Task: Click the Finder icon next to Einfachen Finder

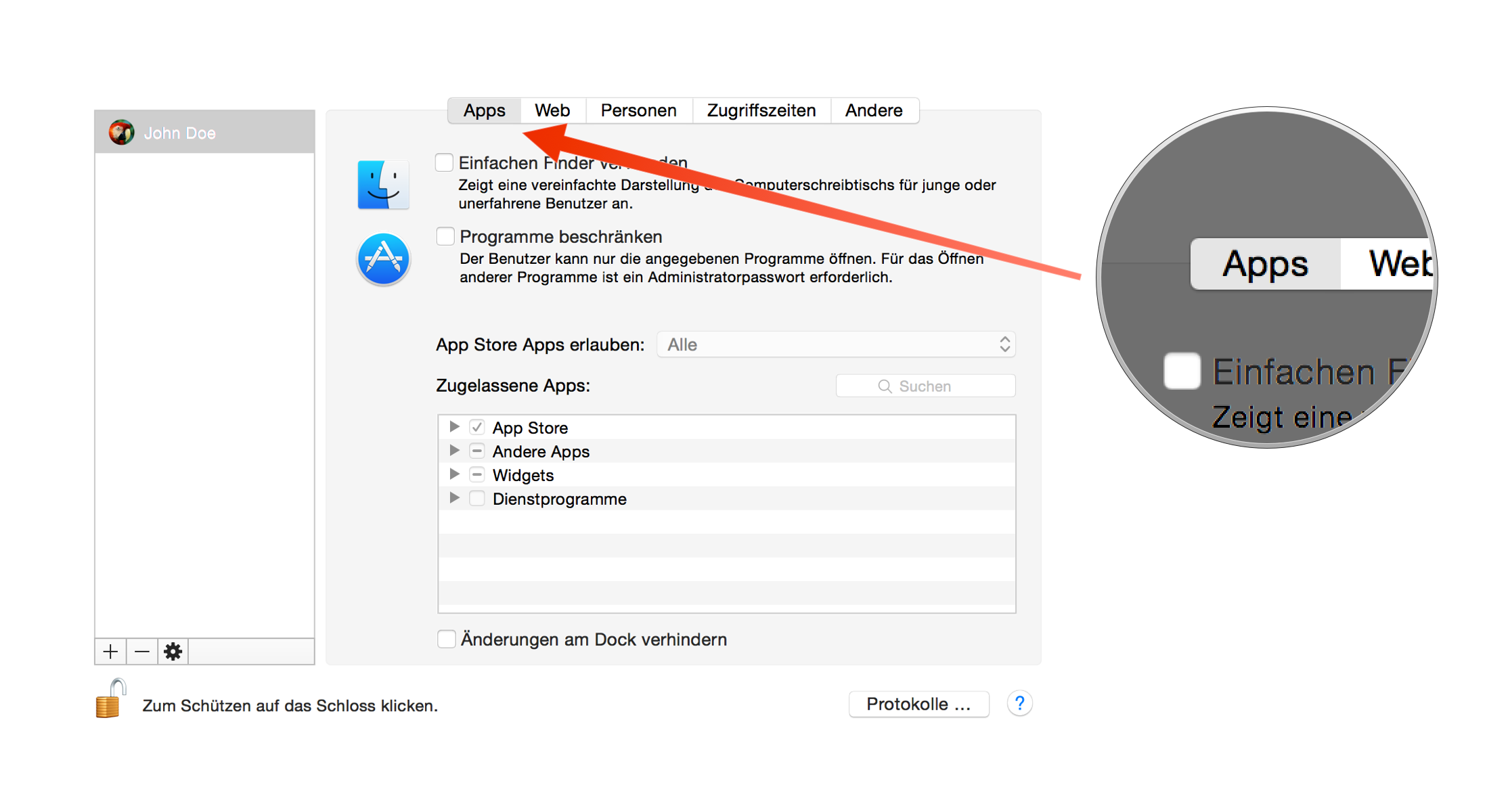Action: click(383, 184)
